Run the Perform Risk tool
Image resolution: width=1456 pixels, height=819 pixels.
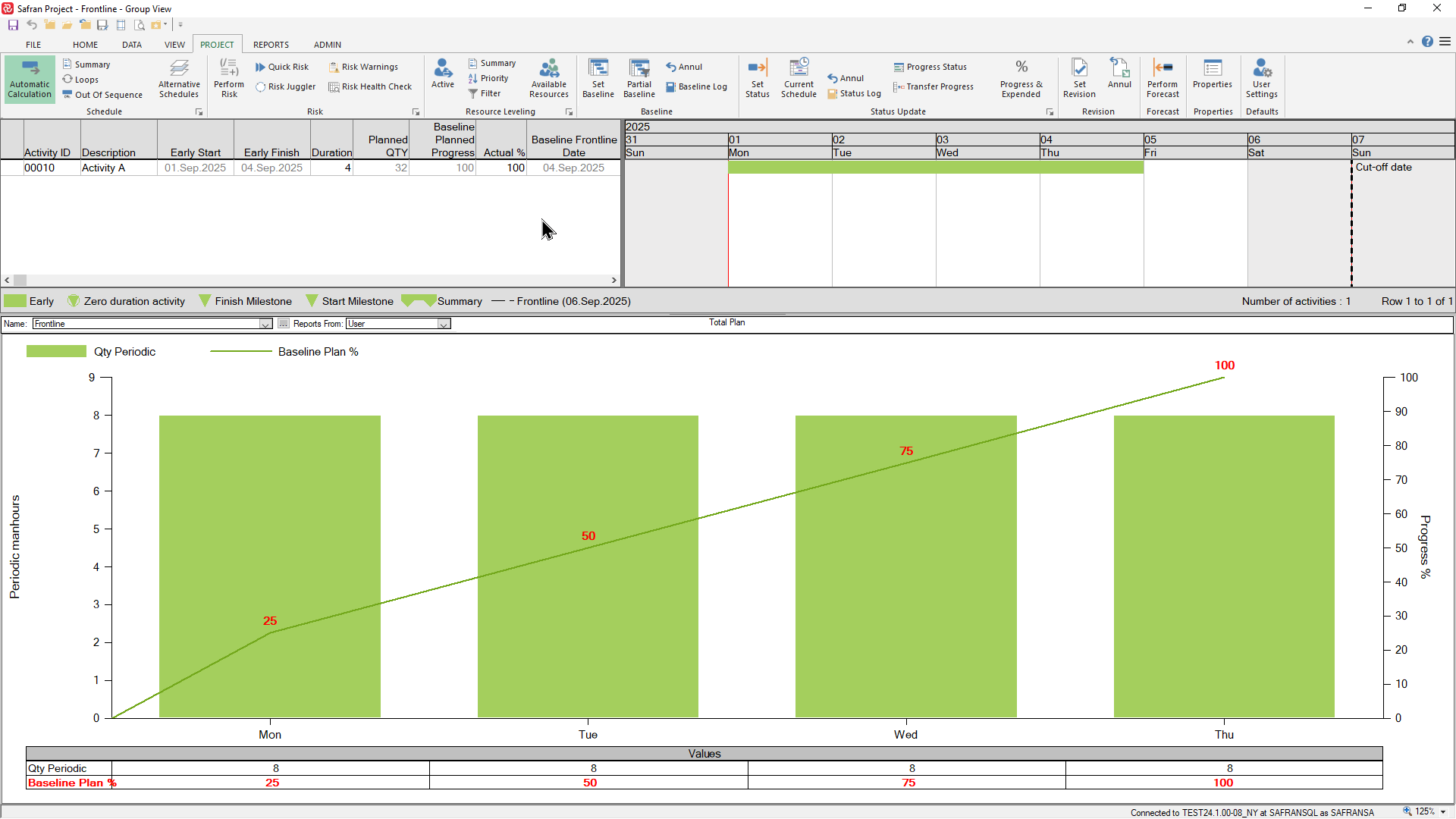pos(229,79)
